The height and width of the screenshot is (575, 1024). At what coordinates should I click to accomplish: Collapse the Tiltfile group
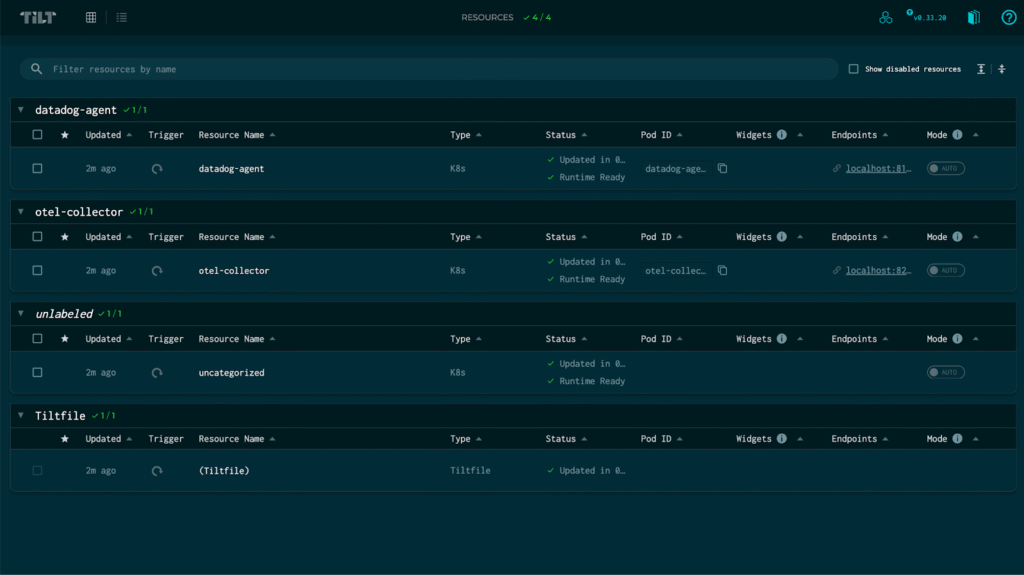pyautogui.click(x=21, y=416)
